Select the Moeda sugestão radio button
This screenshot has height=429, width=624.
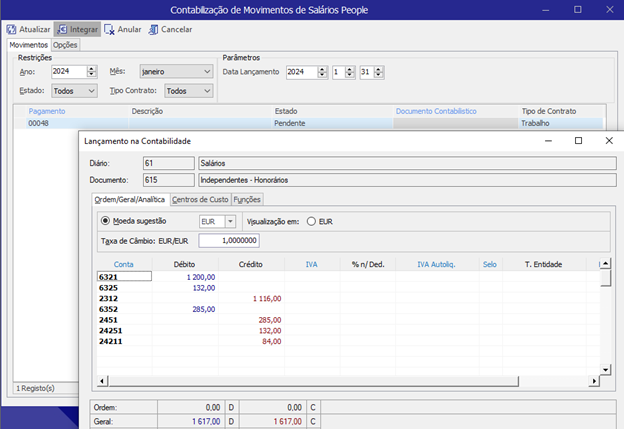click(105, 220)
